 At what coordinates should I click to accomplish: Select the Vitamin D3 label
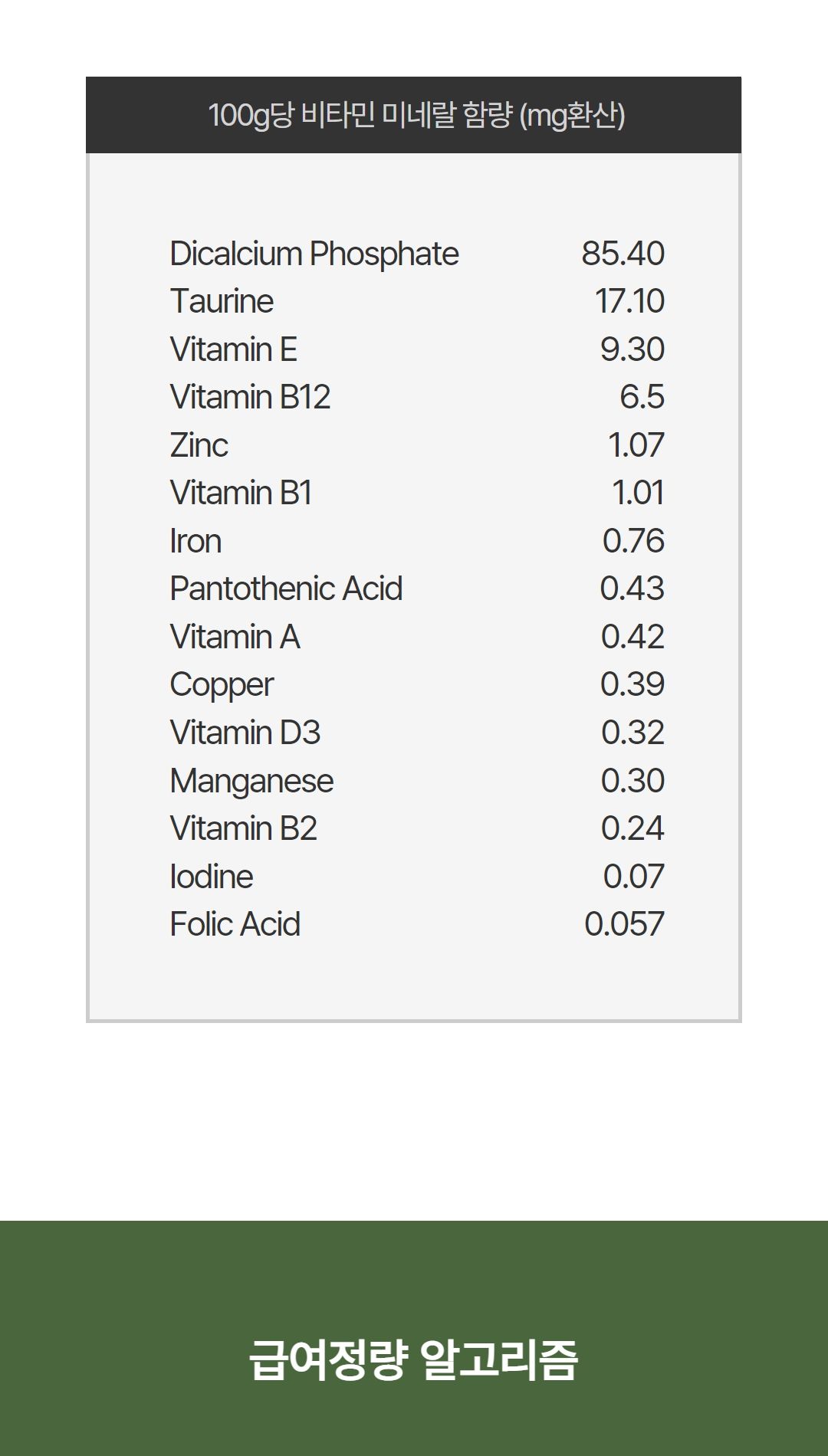click(x=245, y=733)
